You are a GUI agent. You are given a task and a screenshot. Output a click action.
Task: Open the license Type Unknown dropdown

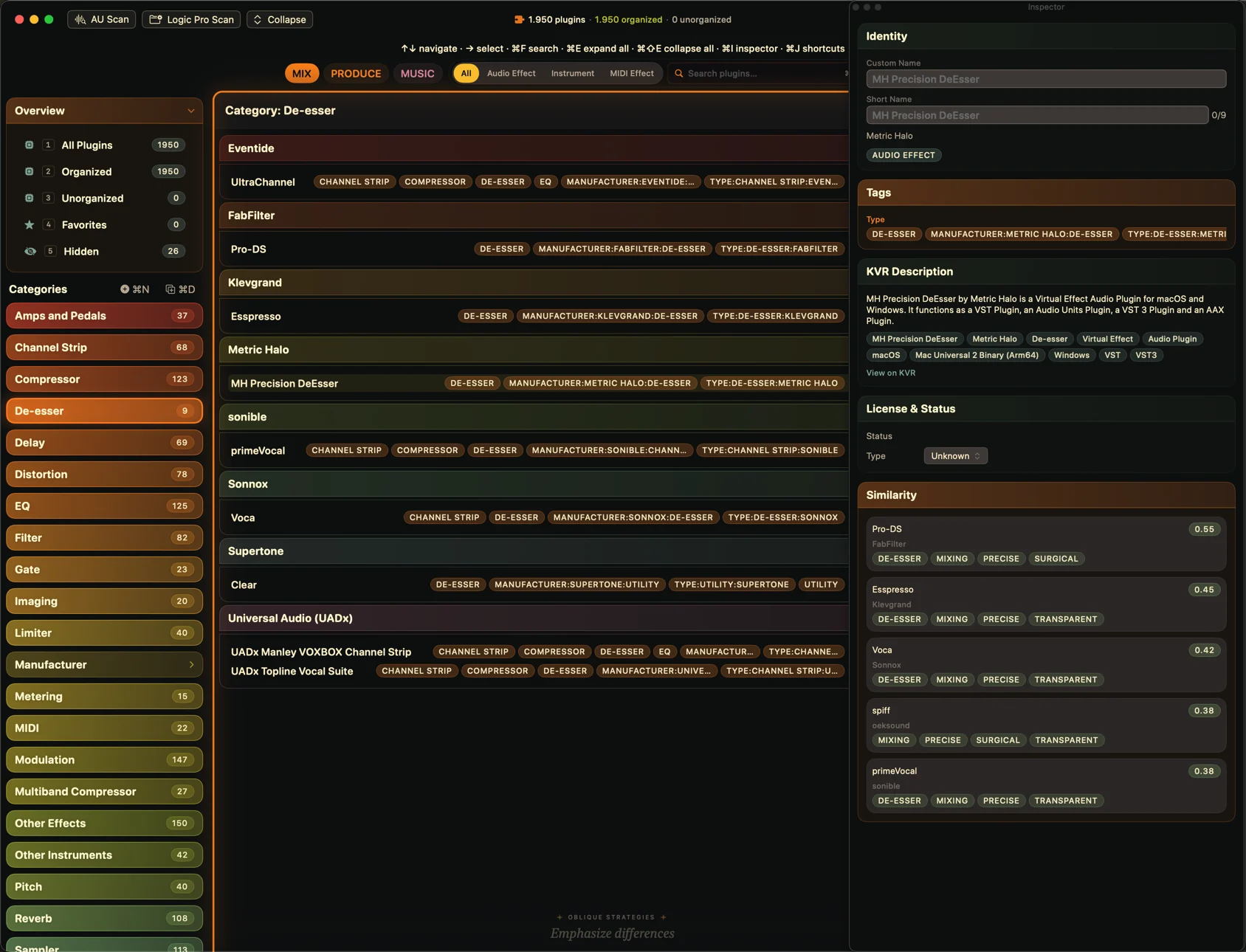955,456
